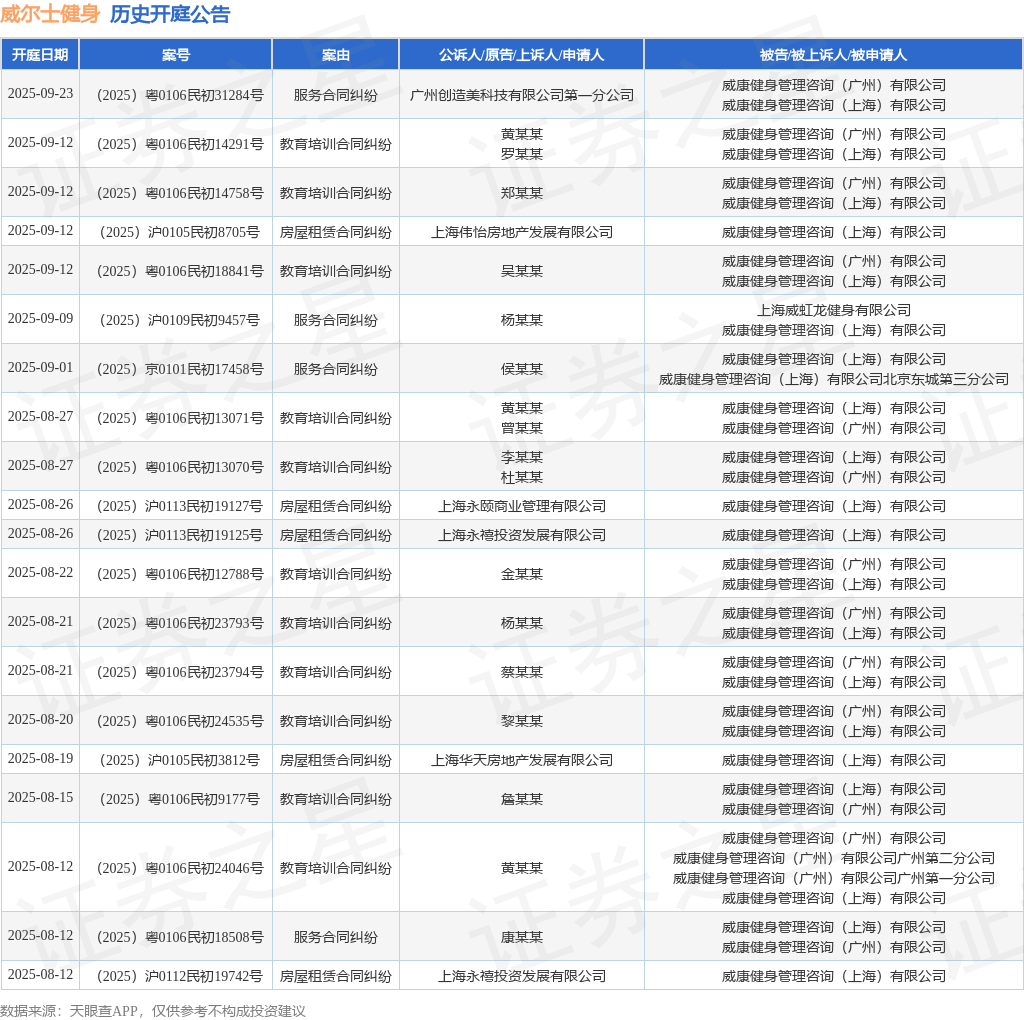The image size is (1024, 1020).
Task: Click the 历史开庭公告 heading
Action: click(x=170, y=14)
